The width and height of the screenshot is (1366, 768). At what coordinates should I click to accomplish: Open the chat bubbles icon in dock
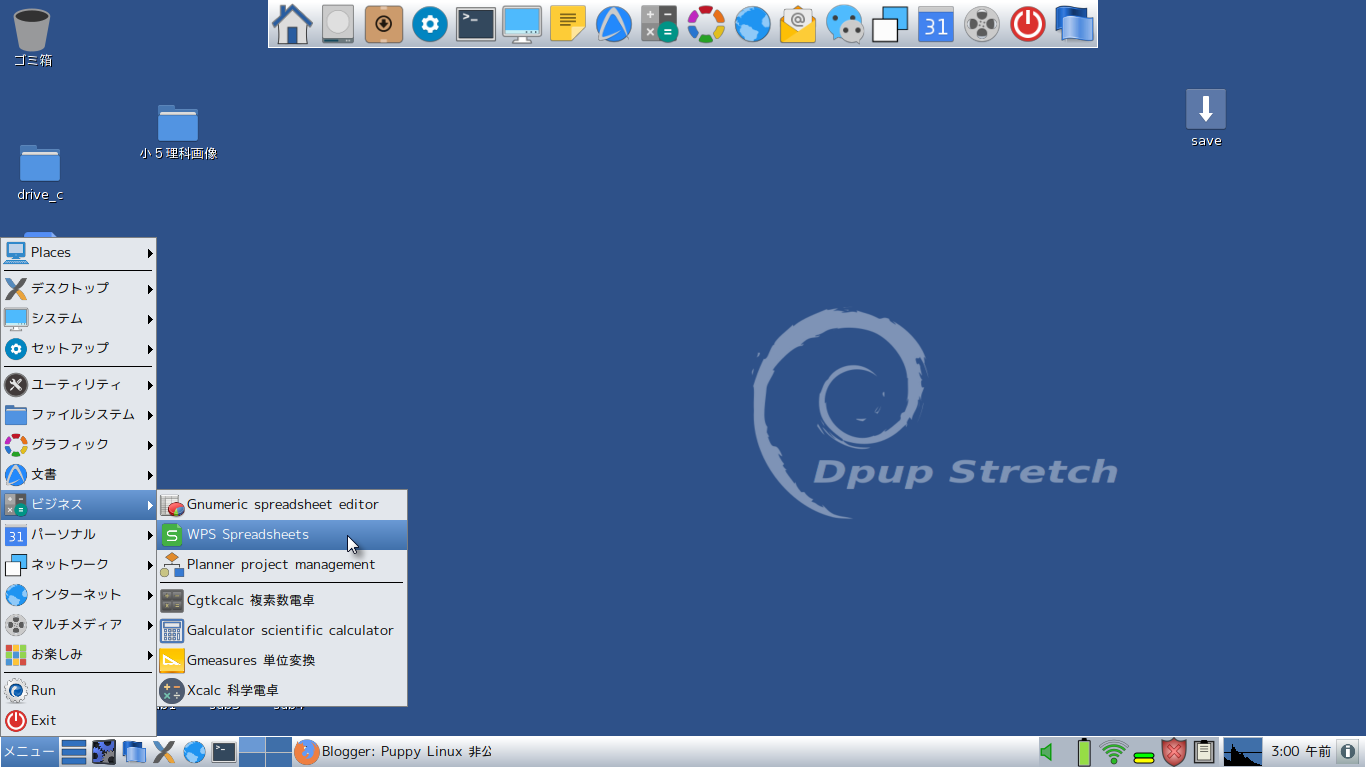pos(844,24)
